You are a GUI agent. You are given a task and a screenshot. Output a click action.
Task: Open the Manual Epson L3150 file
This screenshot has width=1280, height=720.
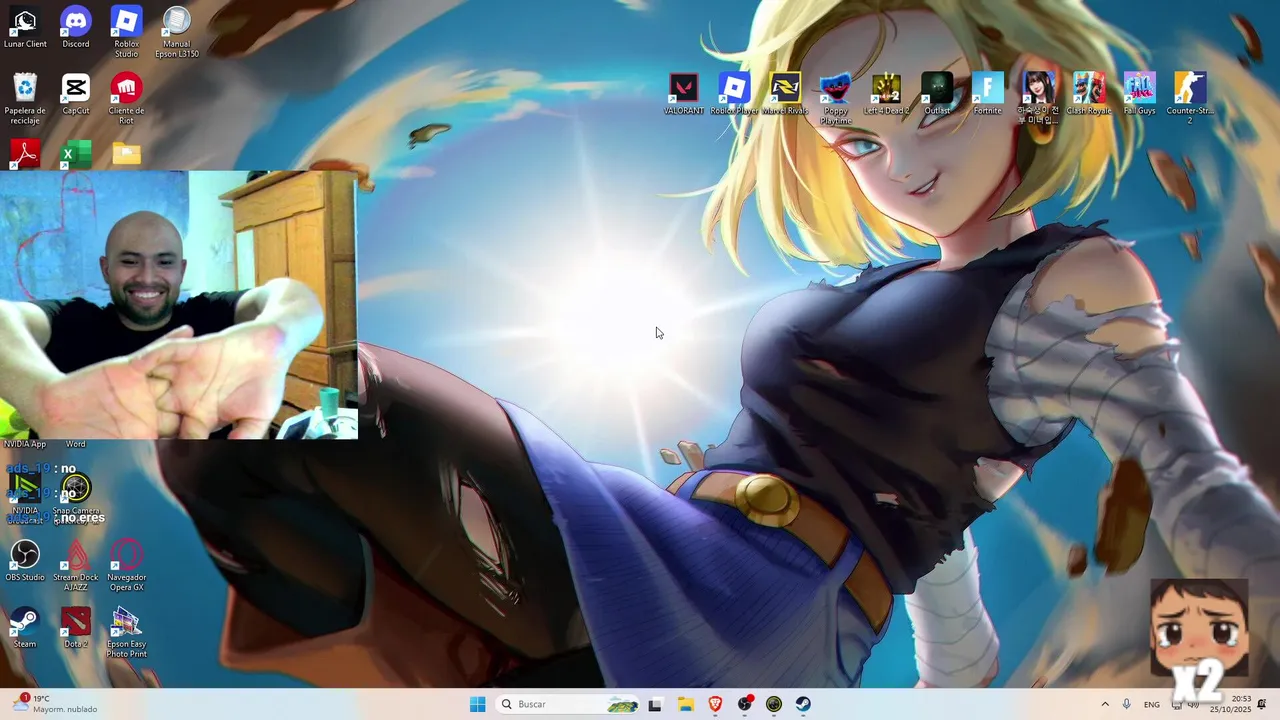tap(176, 32)
